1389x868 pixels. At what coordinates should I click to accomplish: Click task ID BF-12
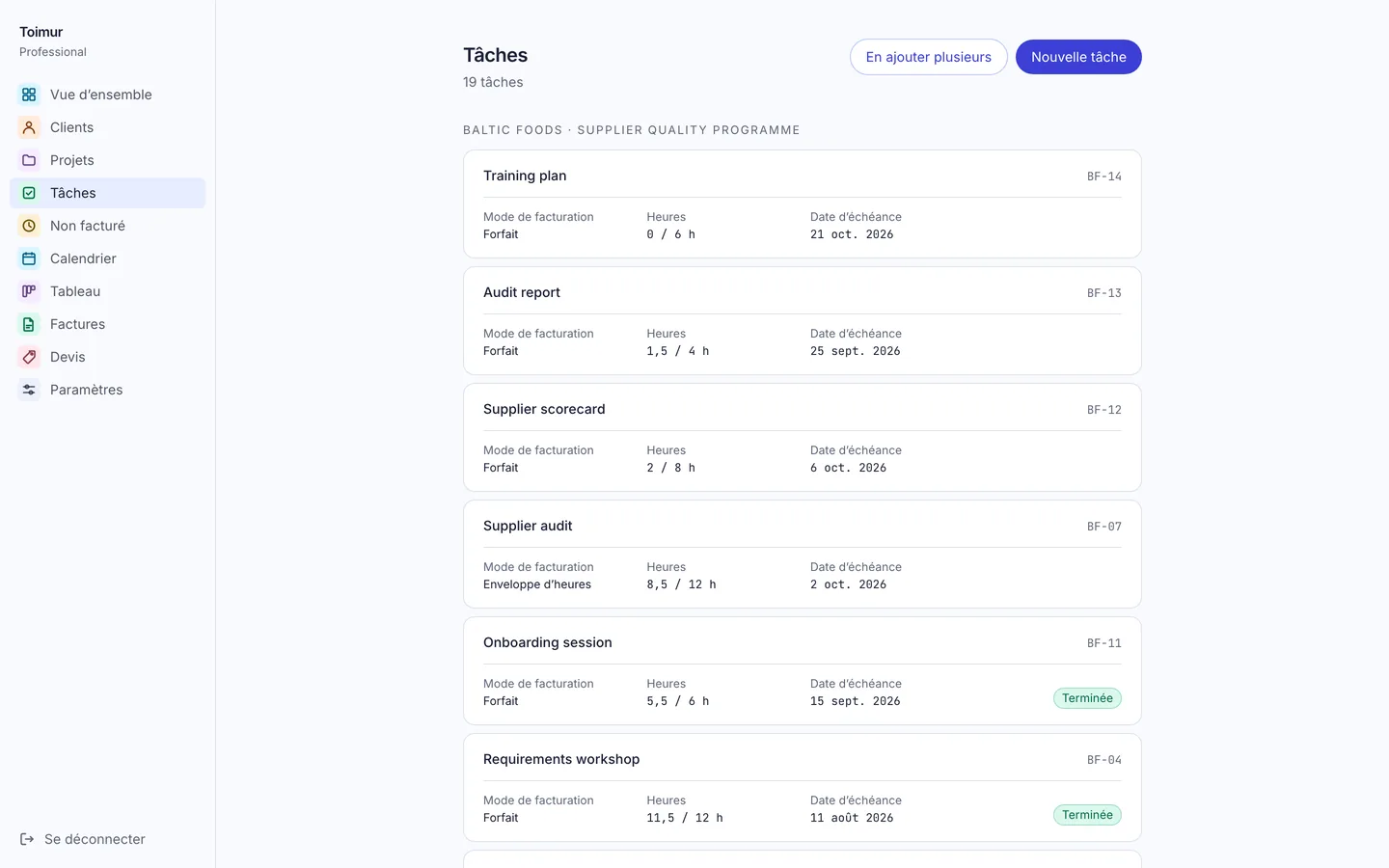click(x=1104, y=410)
